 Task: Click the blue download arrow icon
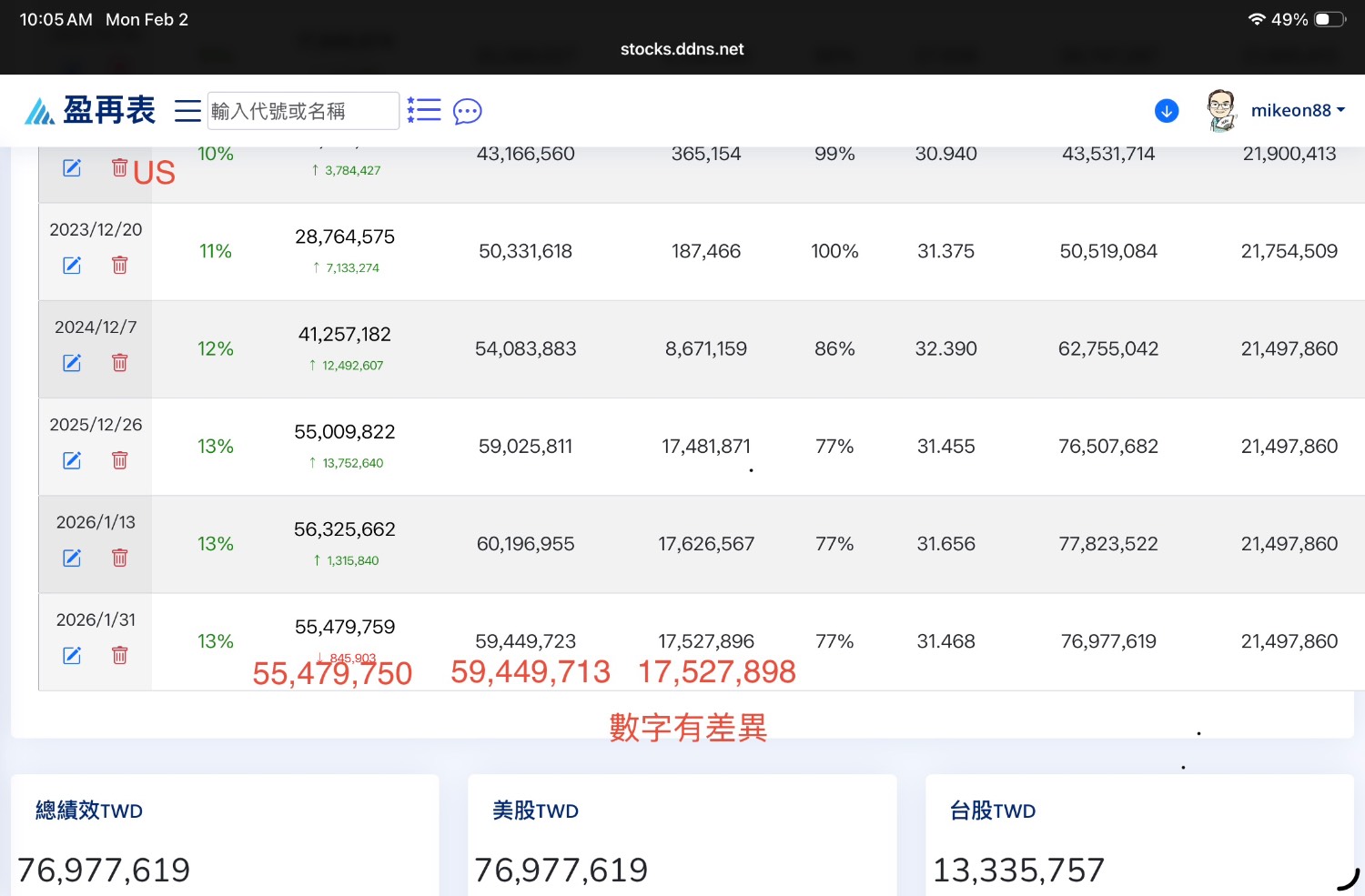pyautogui.click(x=1167, y=111)
